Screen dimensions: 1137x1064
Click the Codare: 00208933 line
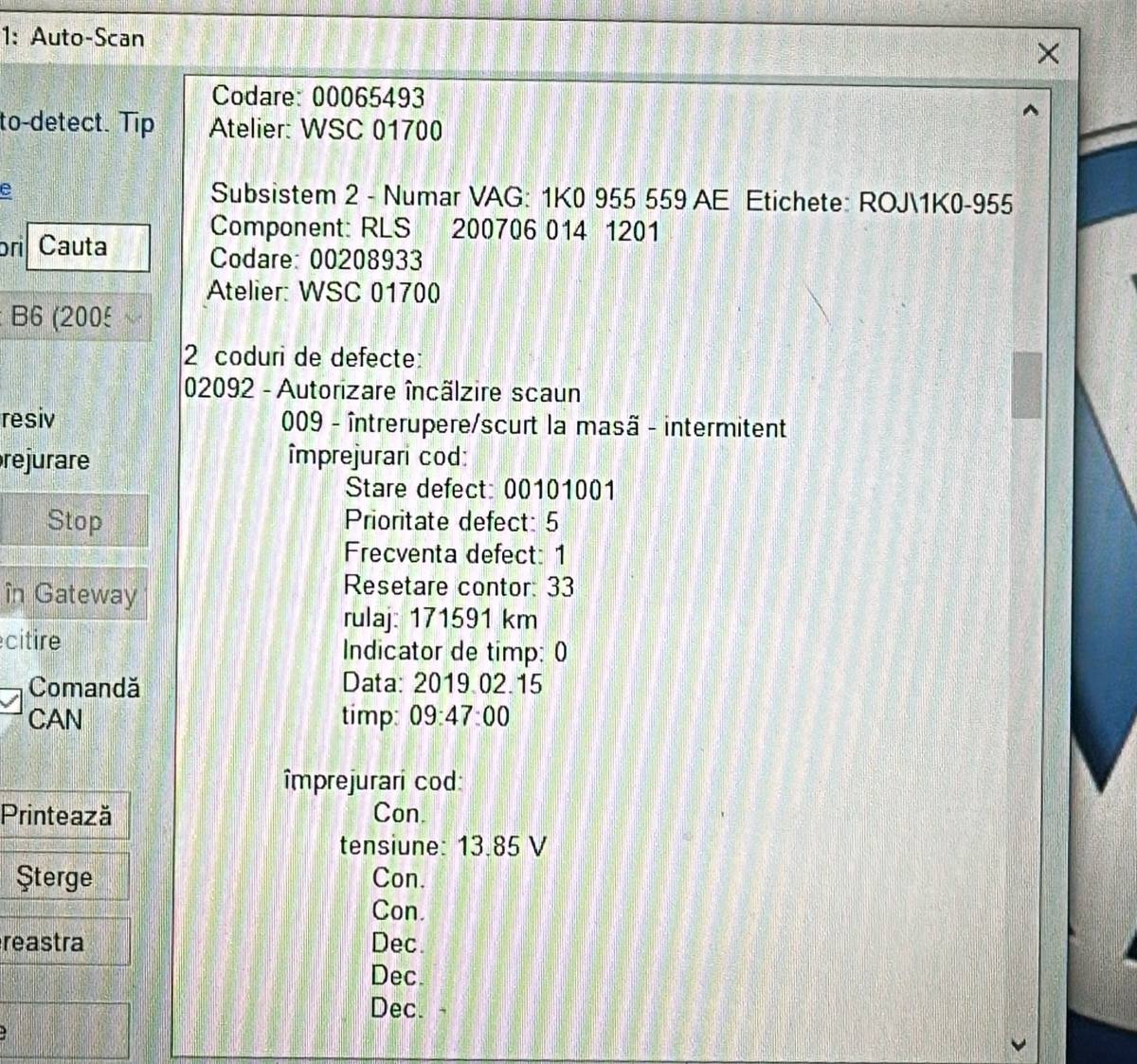click(x=316, y=260)
